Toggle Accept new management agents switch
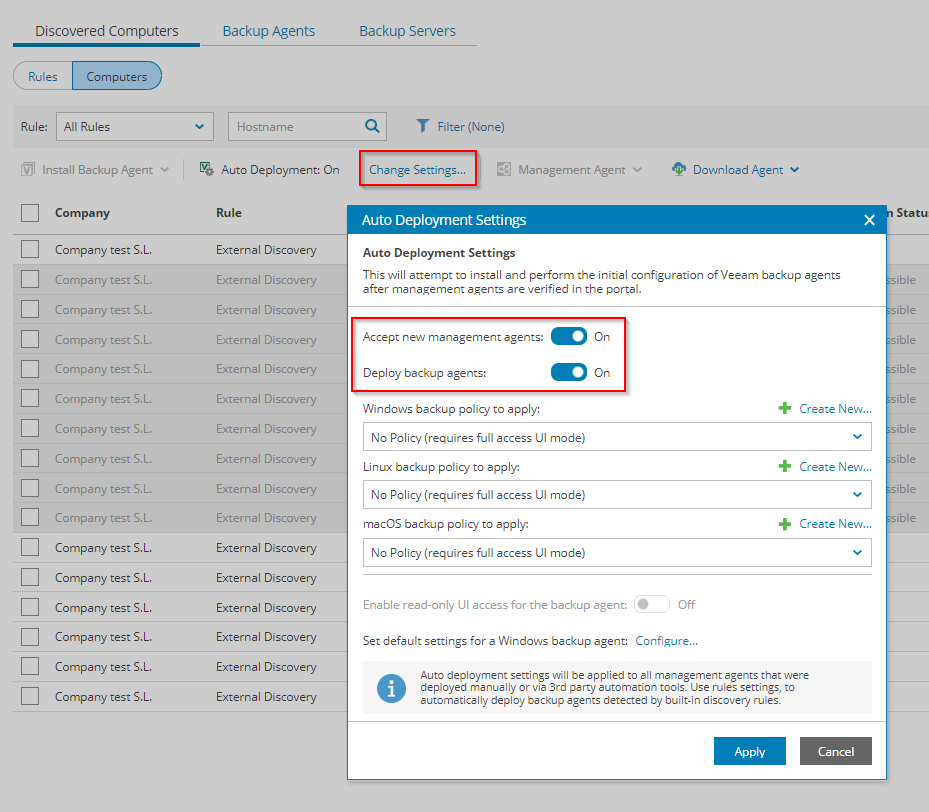This screenshot has height=812, width=929. 569,336
